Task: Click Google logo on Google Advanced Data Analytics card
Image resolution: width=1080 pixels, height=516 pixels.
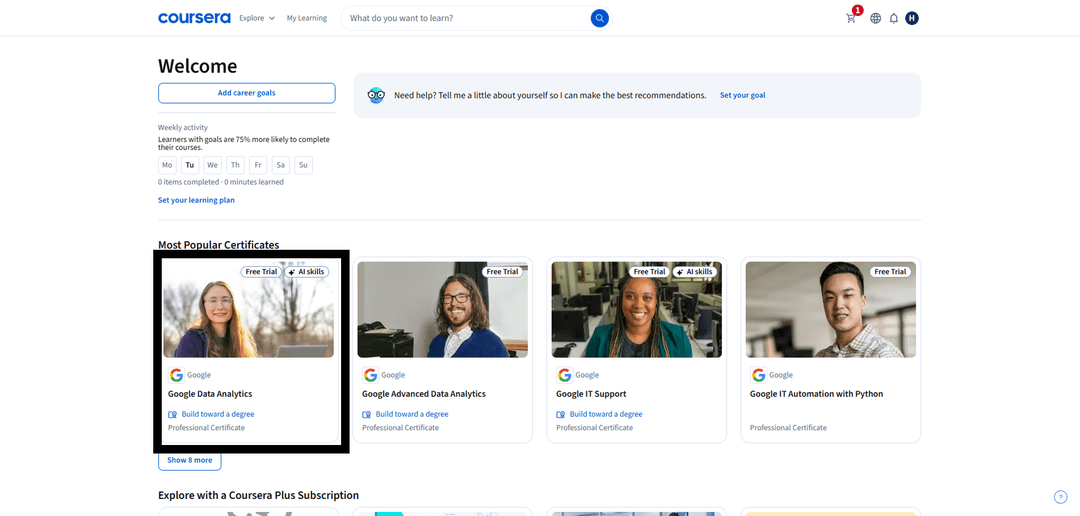Action: pyautogui.click(x=371, y=375)
